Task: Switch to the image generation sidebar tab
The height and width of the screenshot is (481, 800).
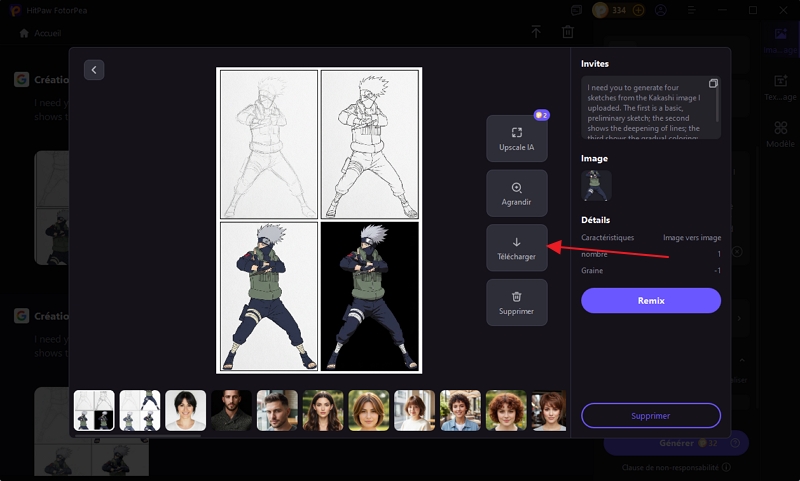Action: (780, 41)
